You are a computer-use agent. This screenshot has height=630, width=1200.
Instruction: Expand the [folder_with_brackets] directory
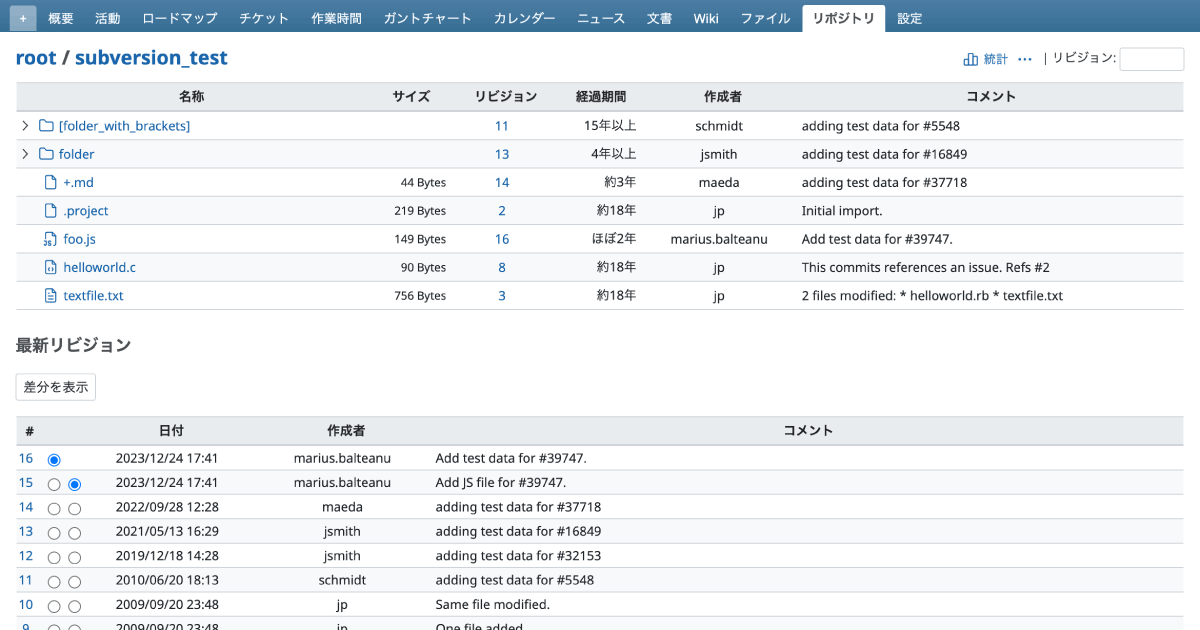pos(25,126)
